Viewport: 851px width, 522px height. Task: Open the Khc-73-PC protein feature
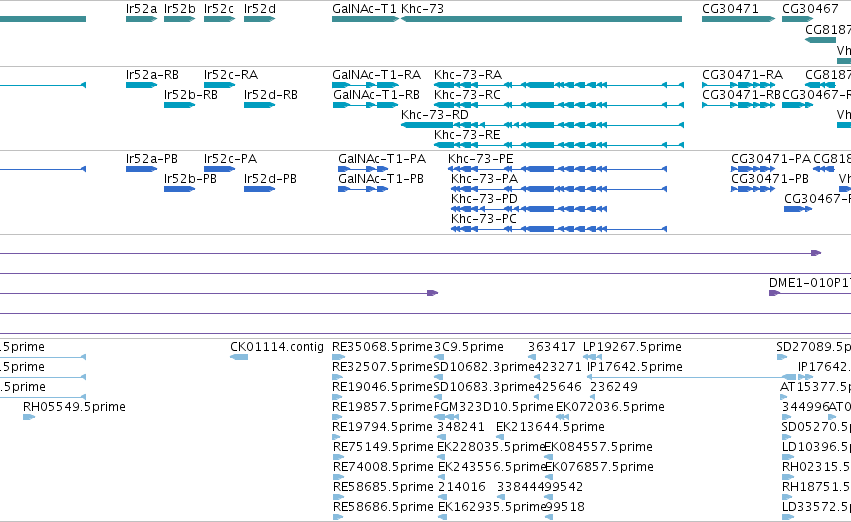(x=559, y=229)
